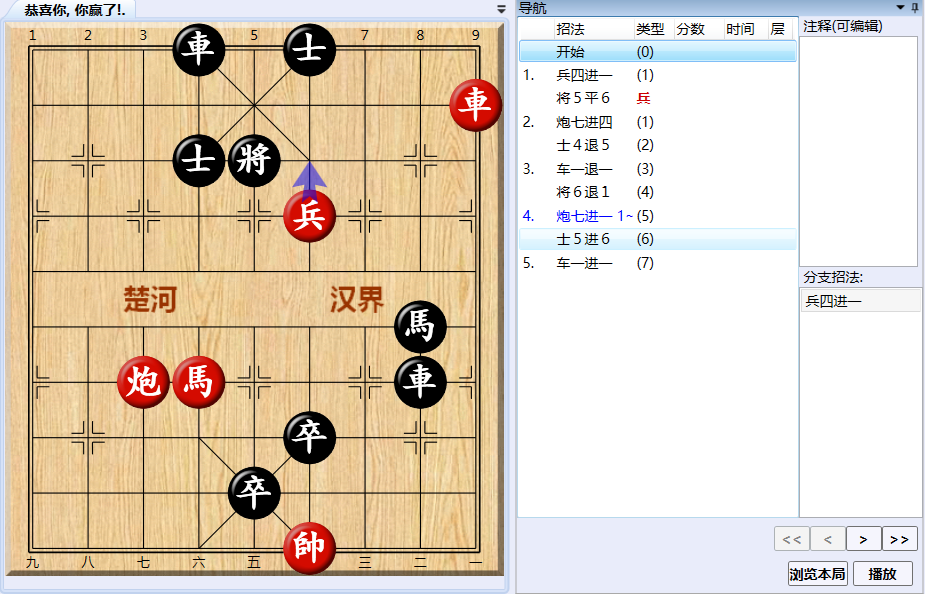Image resolution: width=925 pixels, height=594 pixels.
Task: Select the black 卒 soldier piece
Action: click(x=308, y=438)
